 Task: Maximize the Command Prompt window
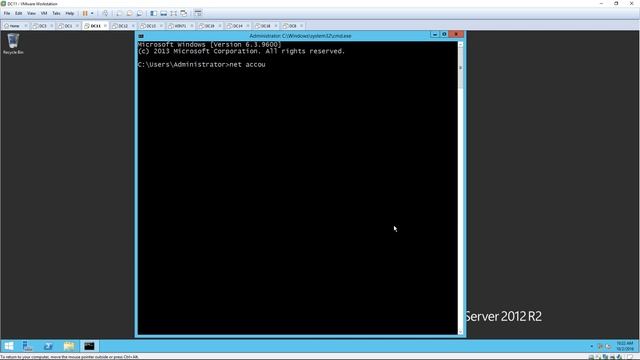click(x=444, y=35)
